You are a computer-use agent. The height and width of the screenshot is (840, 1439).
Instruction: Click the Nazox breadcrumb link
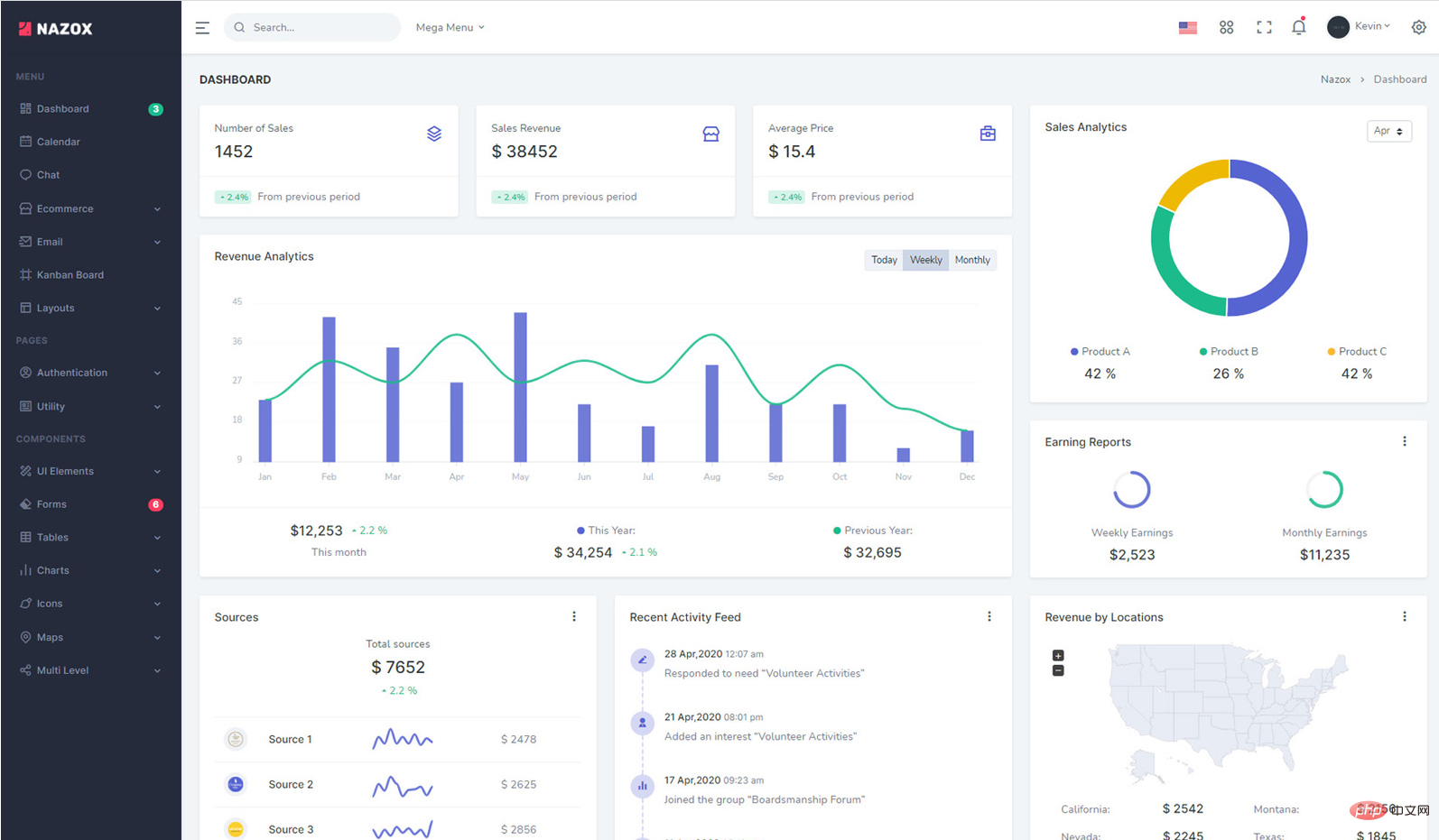[1335, 79]
